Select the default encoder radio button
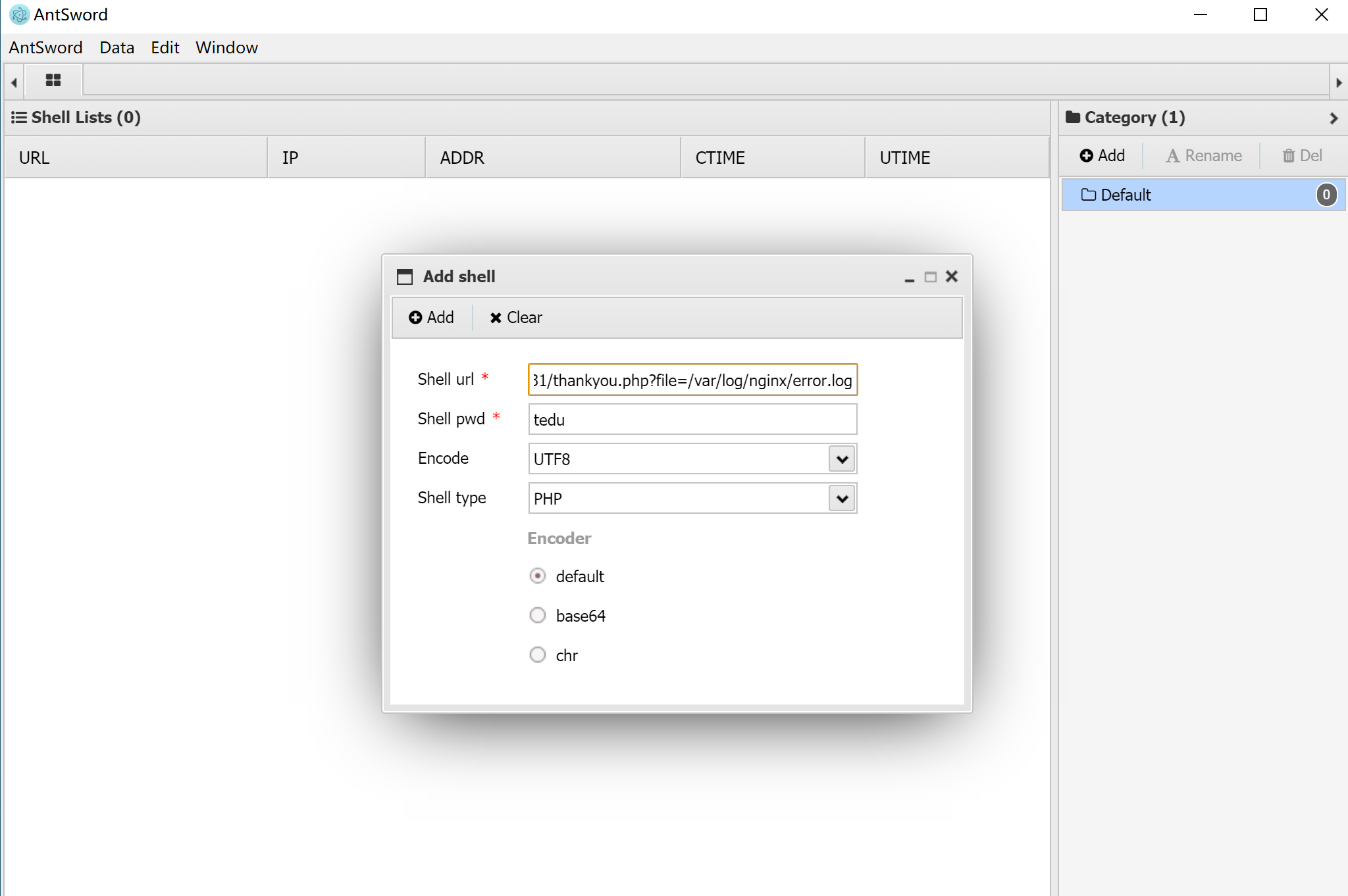 (538, 576)
